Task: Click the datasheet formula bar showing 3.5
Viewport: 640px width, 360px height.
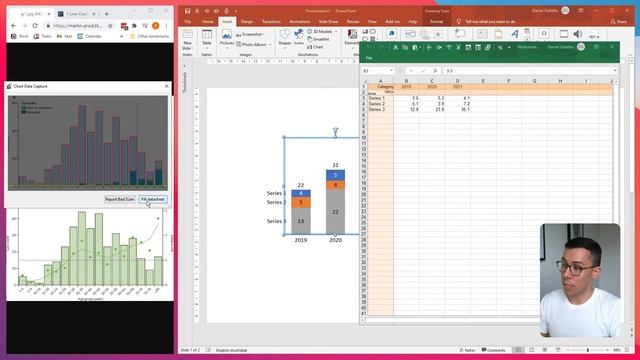Action: pyautogui.click(x=529, y=71)
